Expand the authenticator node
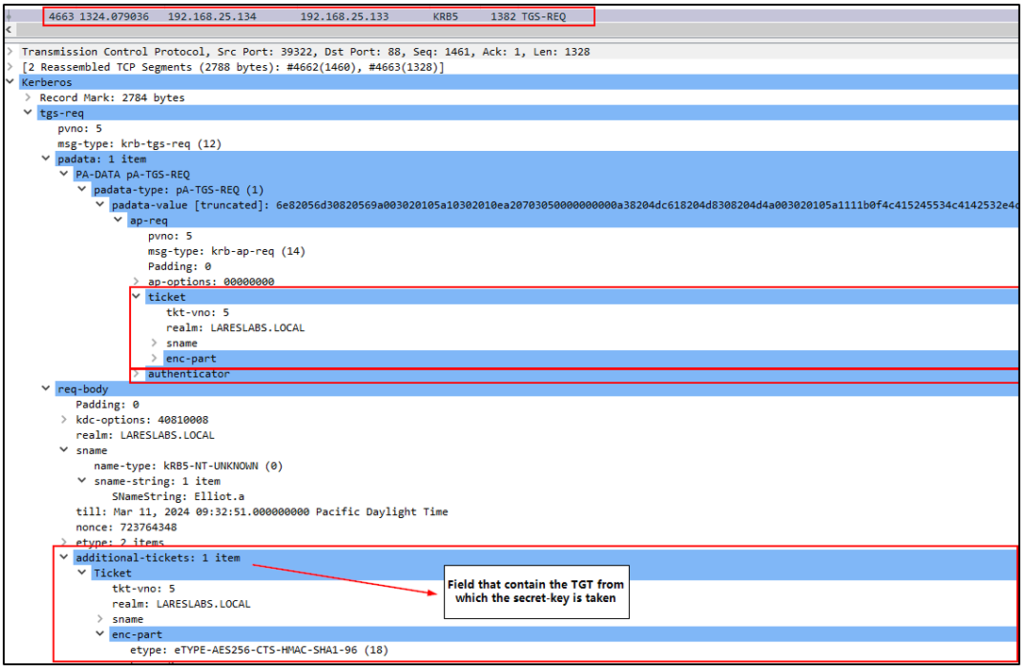The width and height of the screenshot is (1024, 669). (x=136, y=374)
